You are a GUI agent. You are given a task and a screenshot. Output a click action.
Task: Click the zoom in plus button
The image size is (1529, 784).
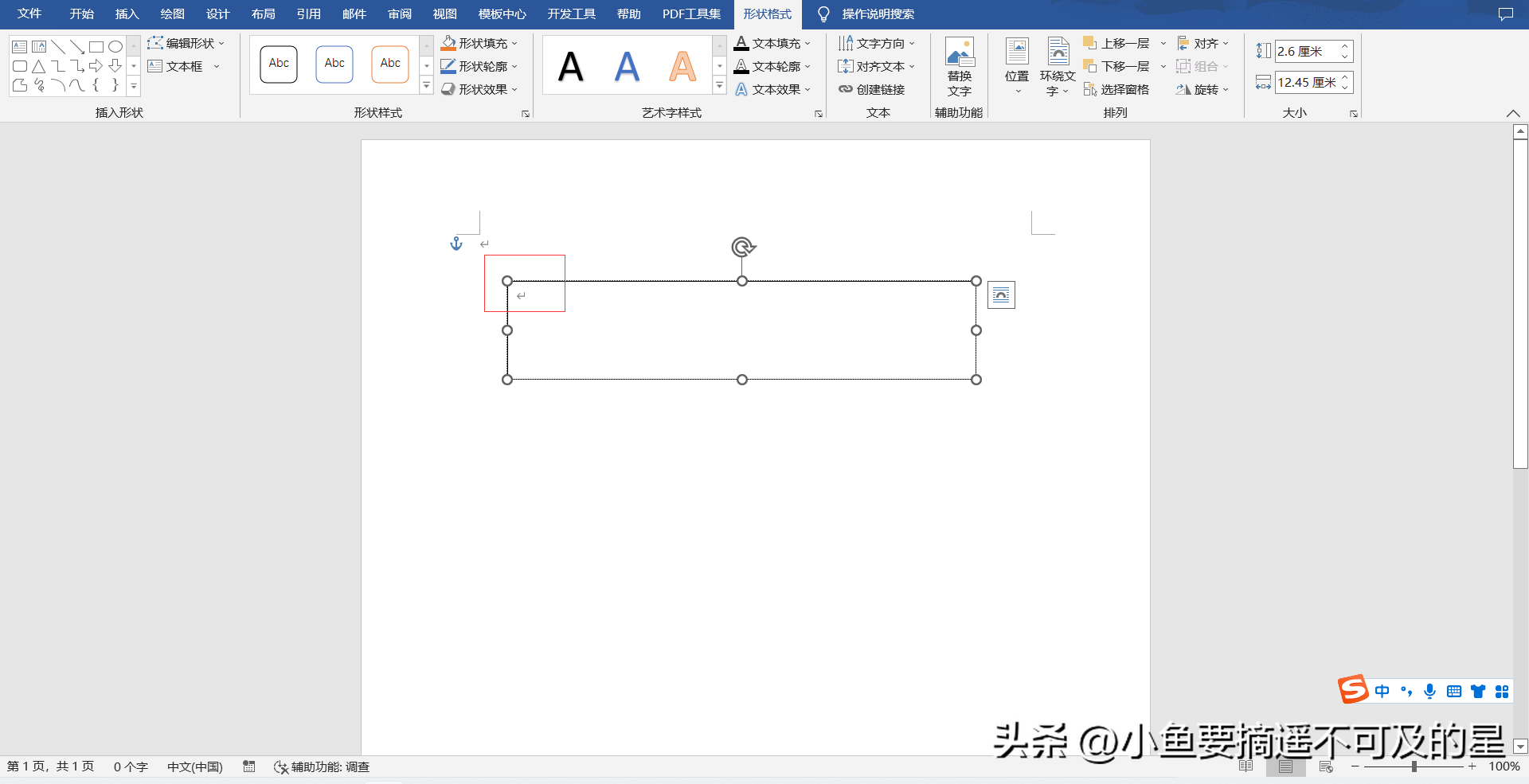coord(1472,766)
